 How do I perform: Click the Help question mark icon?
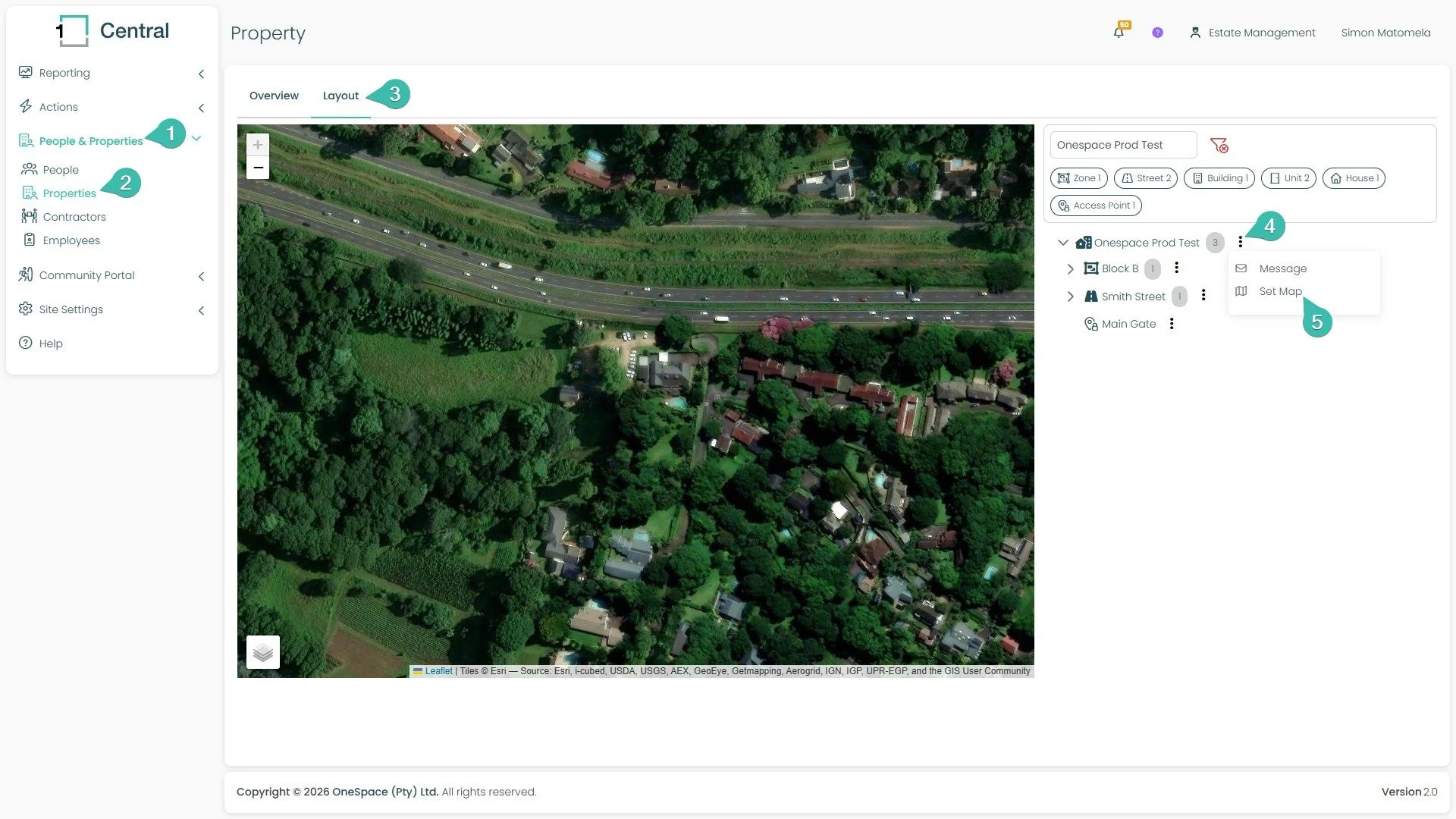(26, 343)
